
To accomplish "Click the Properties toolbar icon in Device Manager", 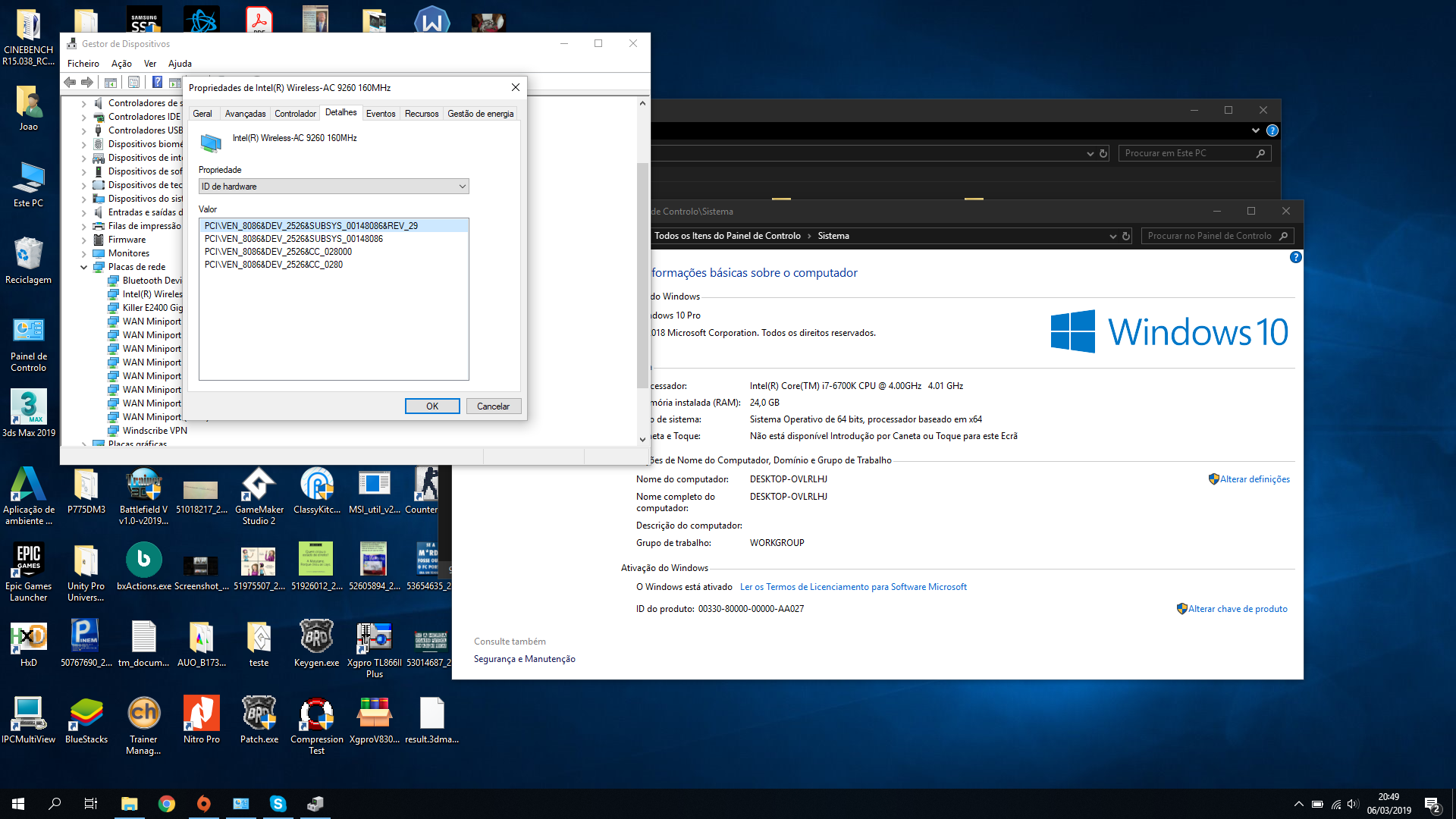I will tap(133, 82).
